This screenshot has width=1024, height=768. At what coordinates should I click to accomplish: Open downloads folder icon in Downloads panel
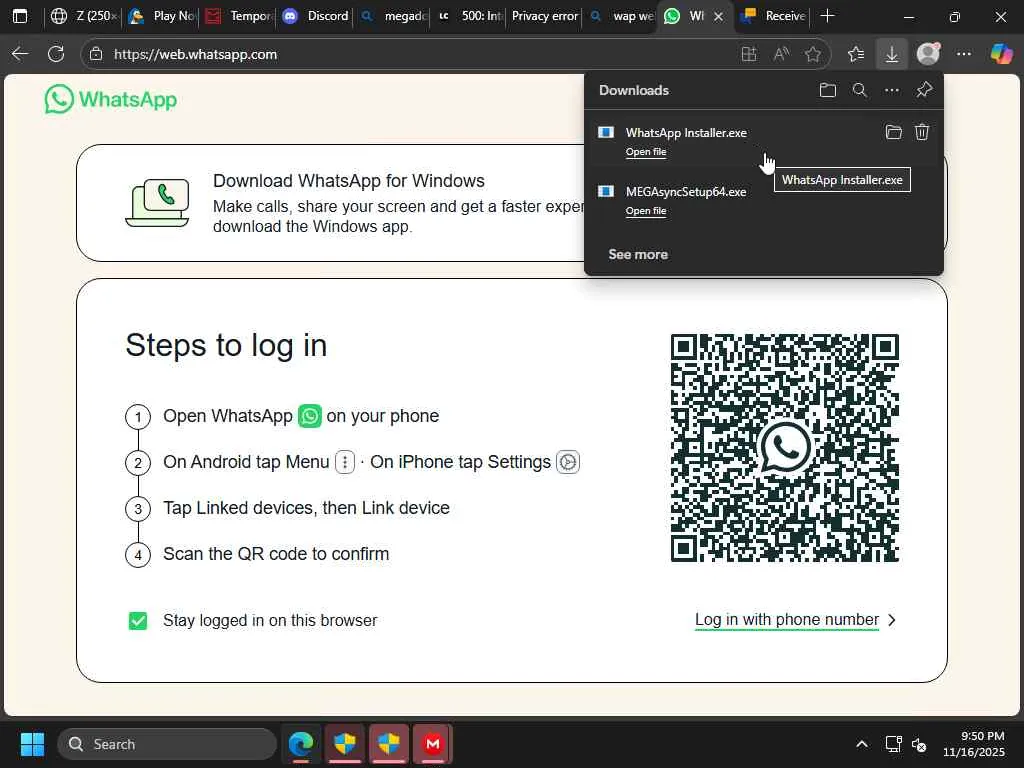coord(827,90)
